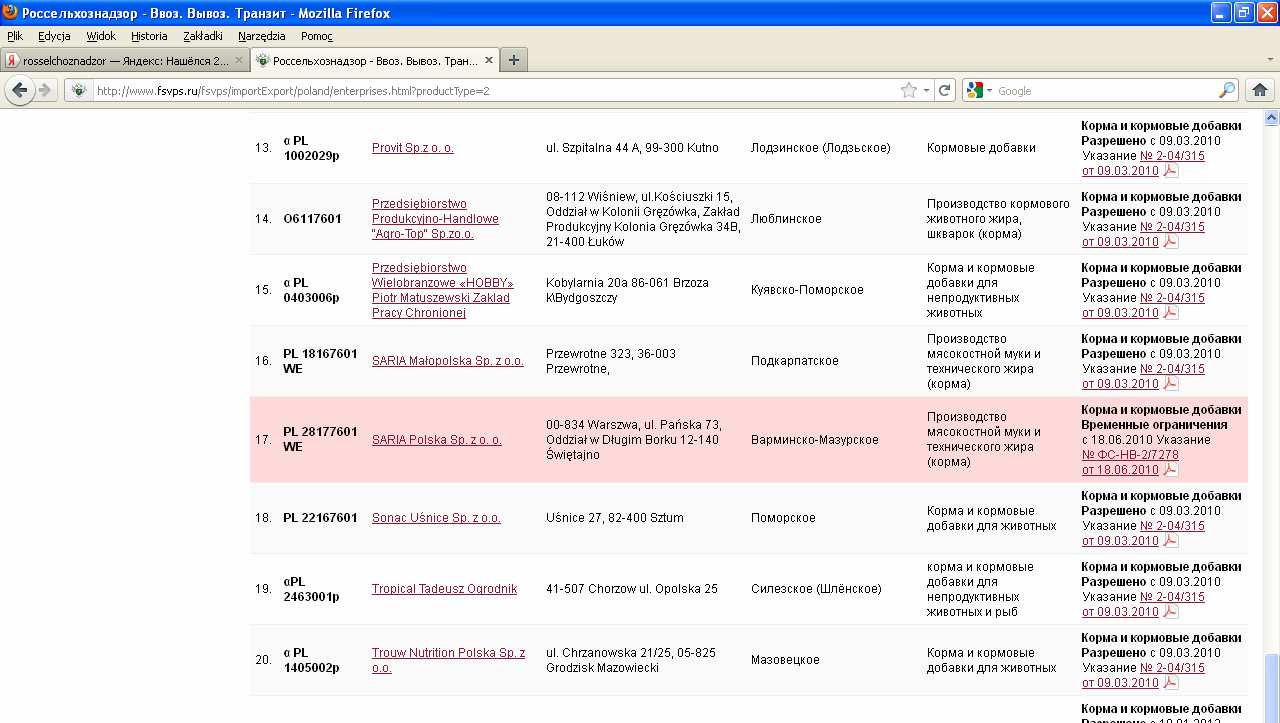Image resolution: width=1280 pixels, height=723 pixels.
Task: Select registration number PL 22167601
Action: tap(320, 518)
